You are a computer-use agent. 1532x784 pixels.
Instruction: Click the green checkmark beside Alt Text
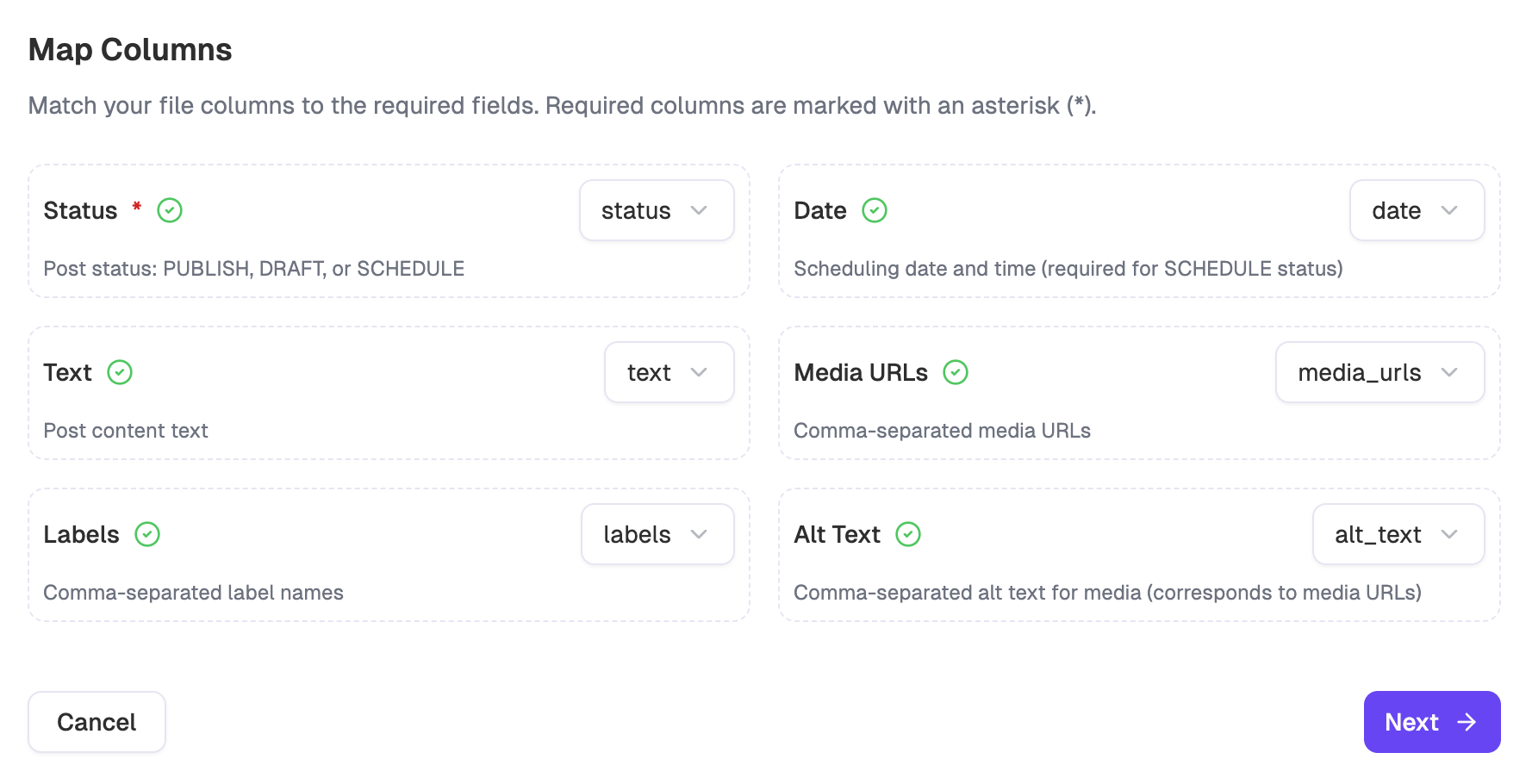tap(909, 534)
